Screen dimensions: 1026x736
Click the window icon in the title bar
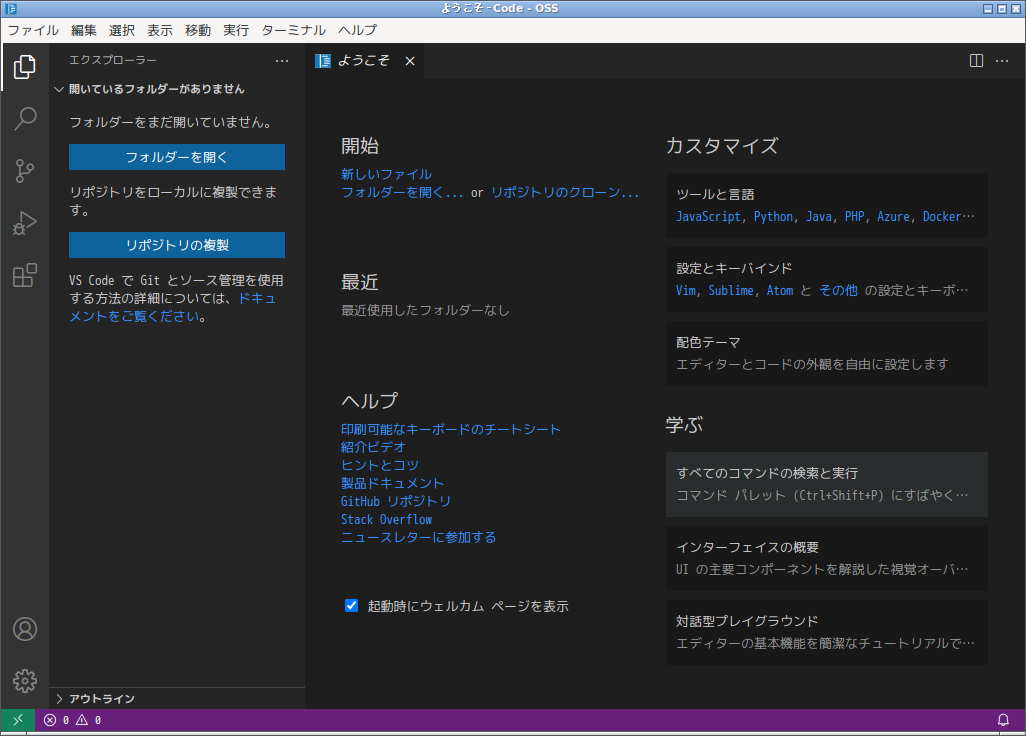[x=10, y=9]
